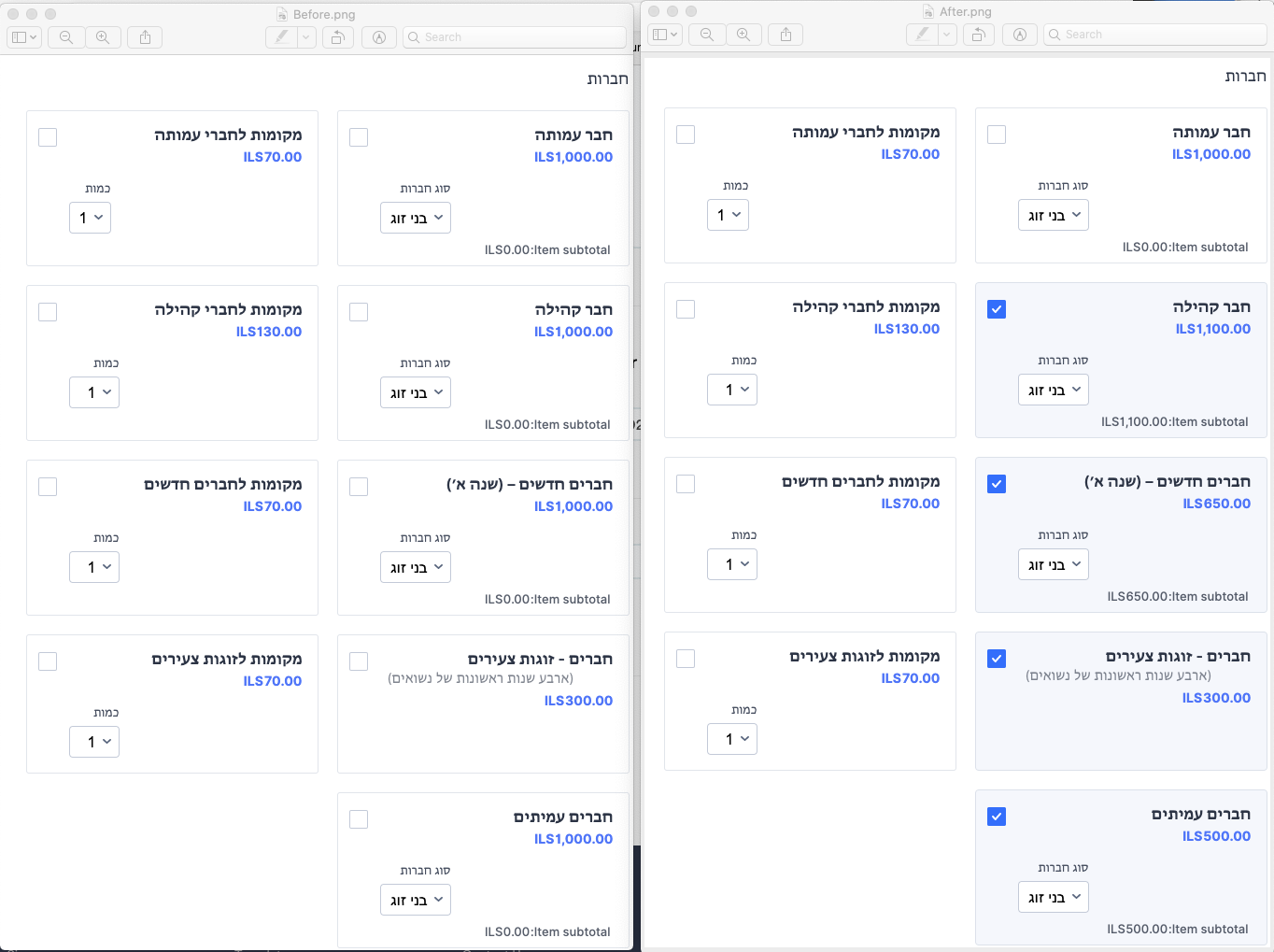Click חברות page heading in Before.png

[x=608, y=79]
